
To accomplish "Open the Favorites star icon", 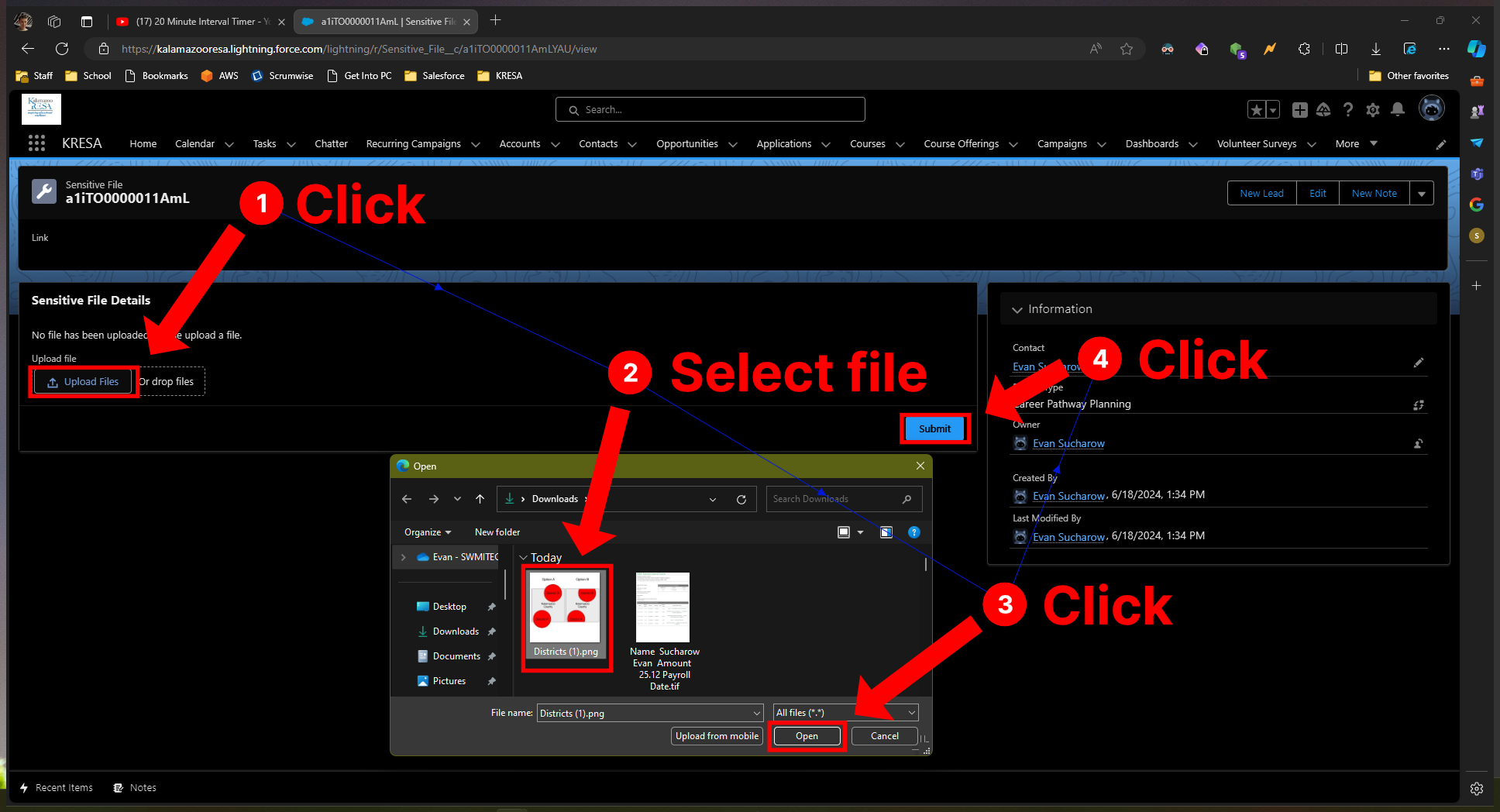I will (1256, 110).
